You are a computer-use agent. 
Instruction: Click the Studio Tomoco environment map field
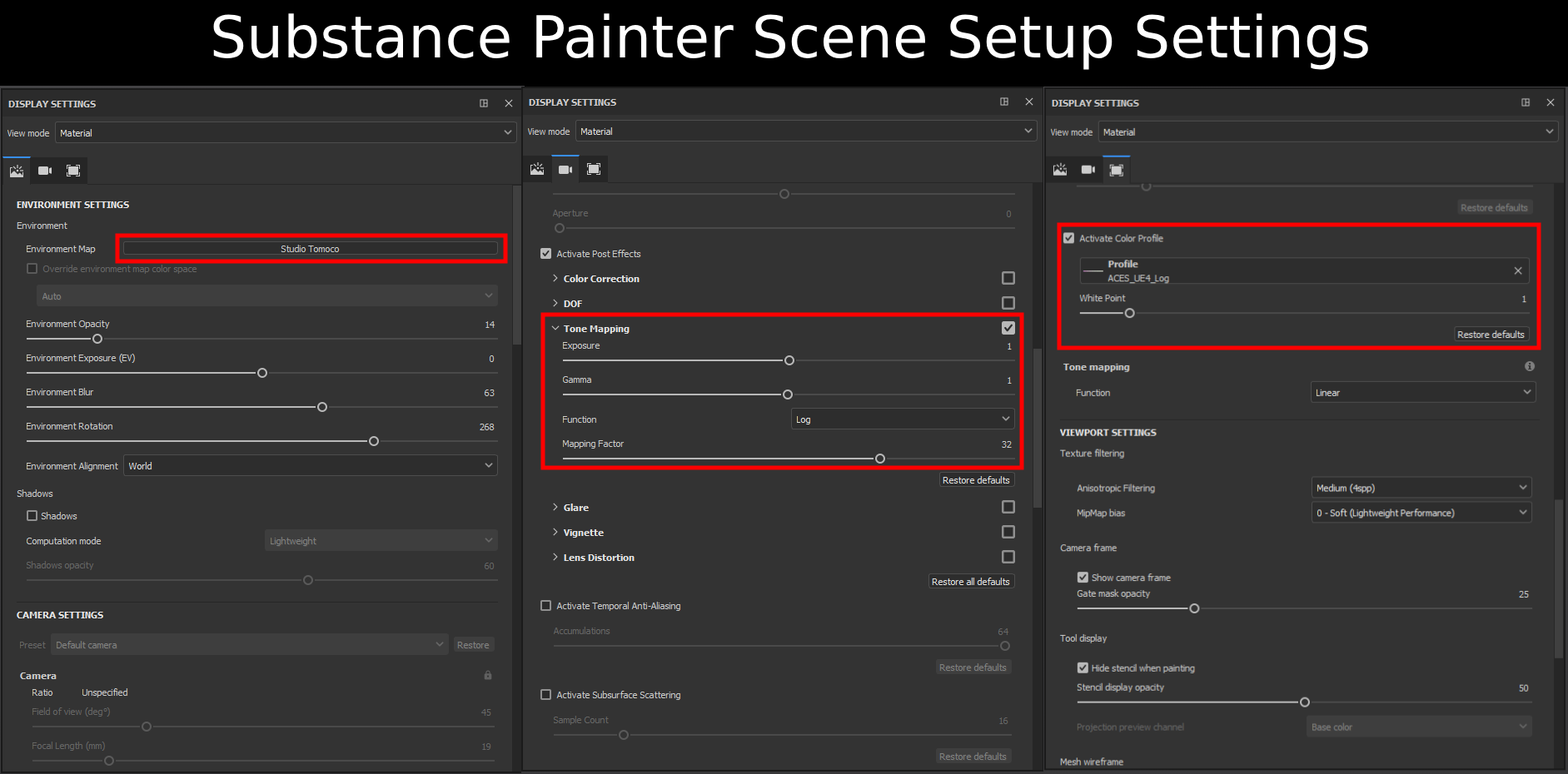pyautogui.click(x=310, y=248)
